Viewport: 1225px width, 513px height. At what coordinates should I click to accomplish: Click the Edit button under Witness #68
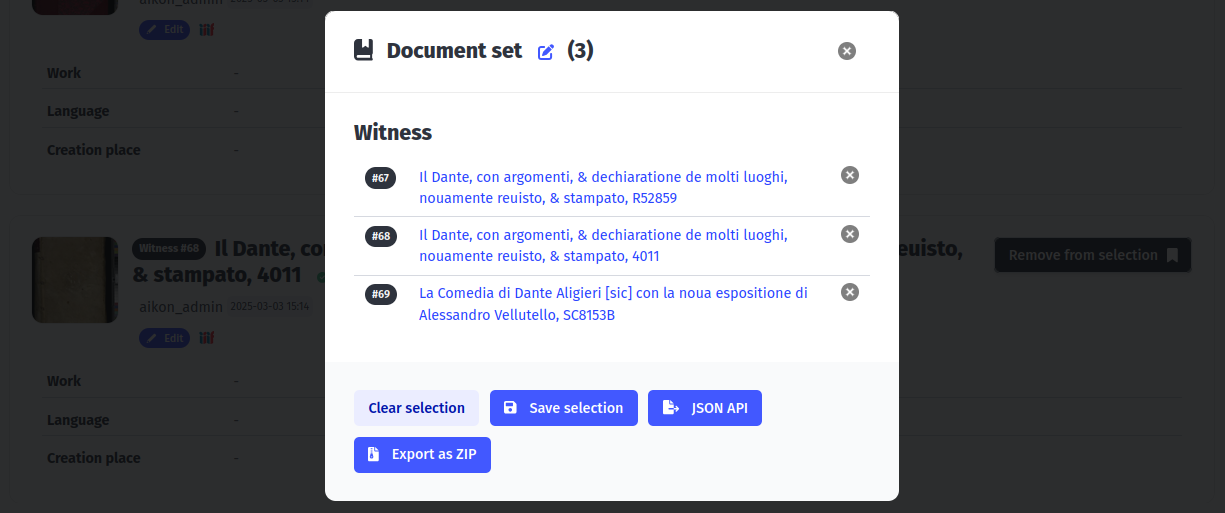coord(165,338)
